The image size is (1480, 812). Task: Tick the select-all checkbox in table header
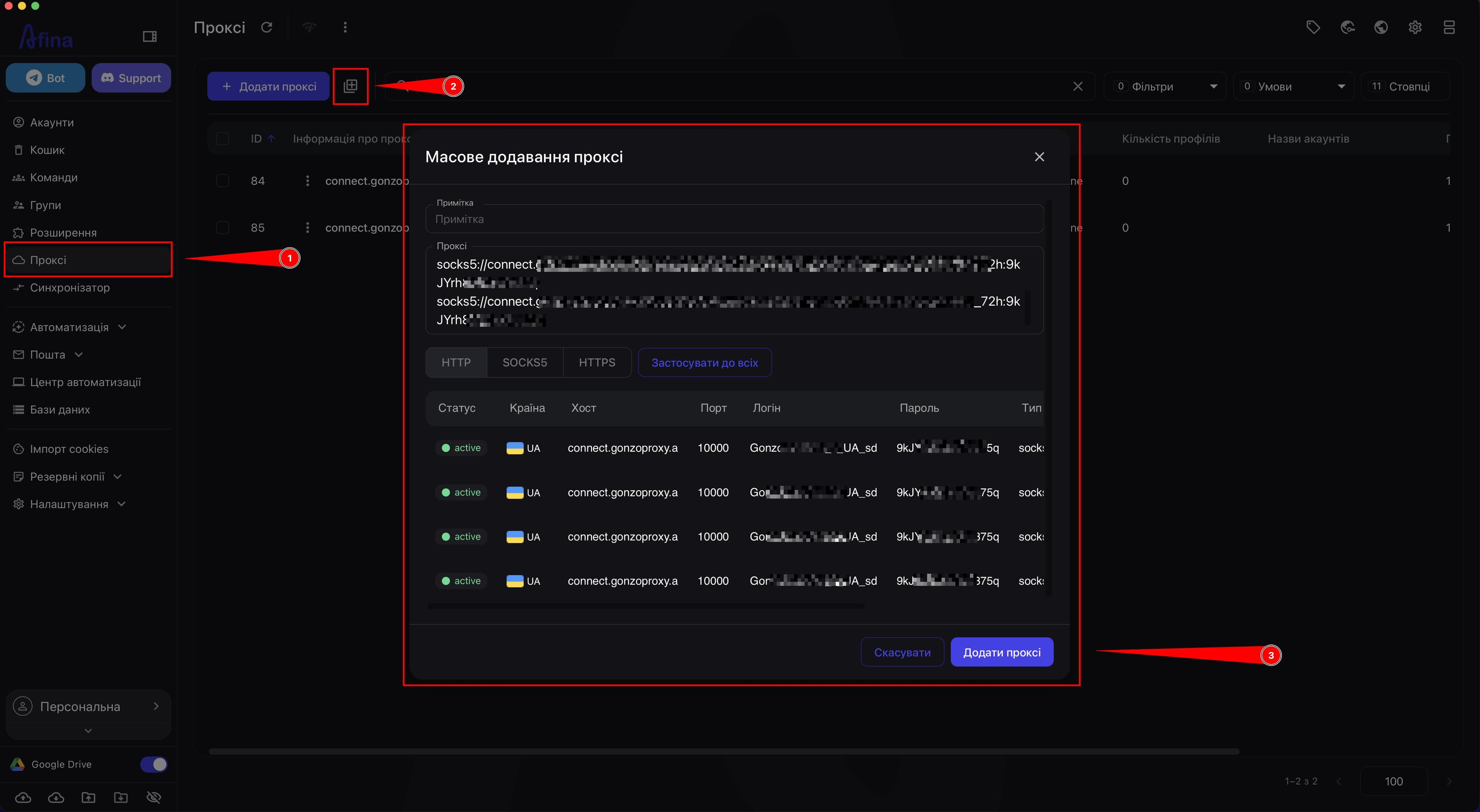coord(222,138)
